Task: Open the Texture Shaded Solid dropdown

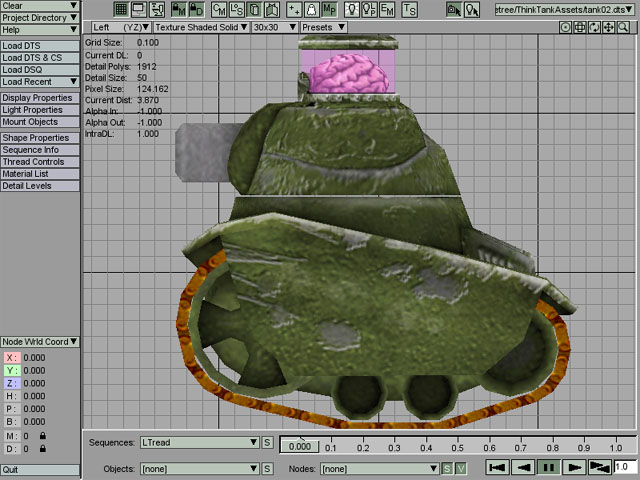Action: coord(201,27)
